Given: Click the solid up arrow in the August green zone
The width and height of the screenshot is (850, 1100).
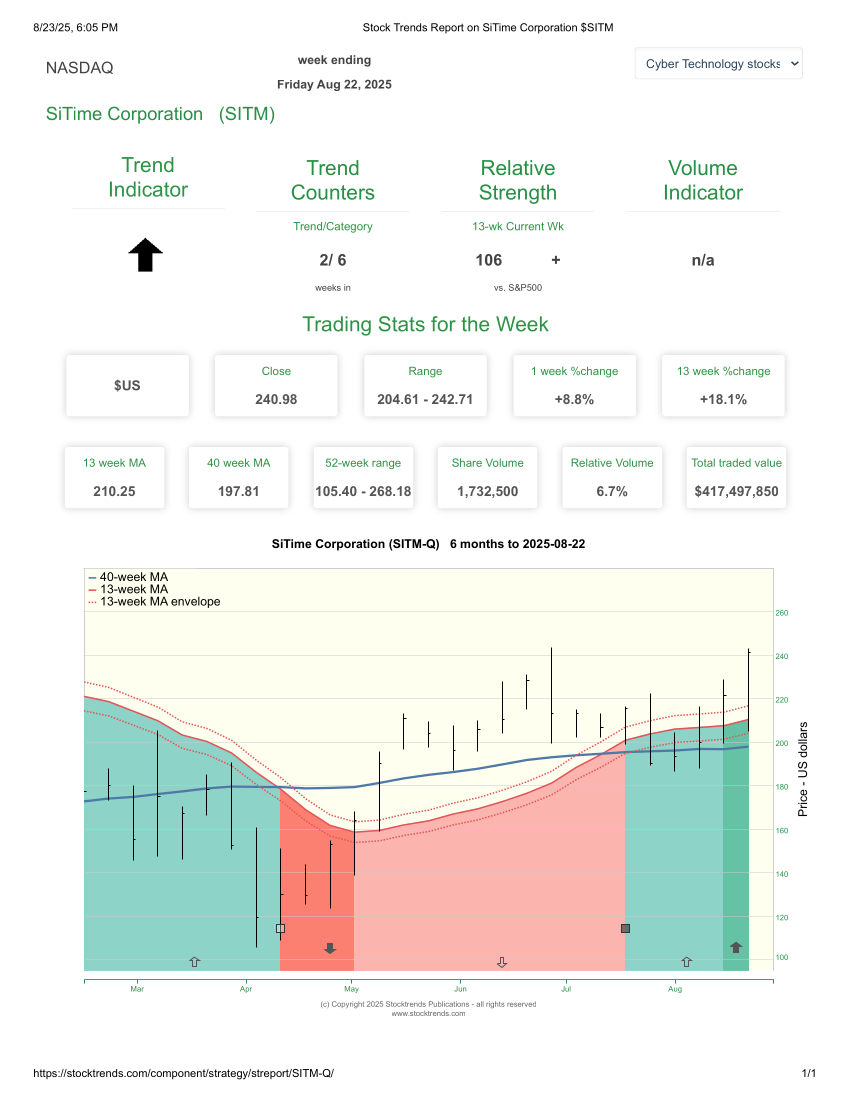Looking at the screenshot, I should 735,947.
